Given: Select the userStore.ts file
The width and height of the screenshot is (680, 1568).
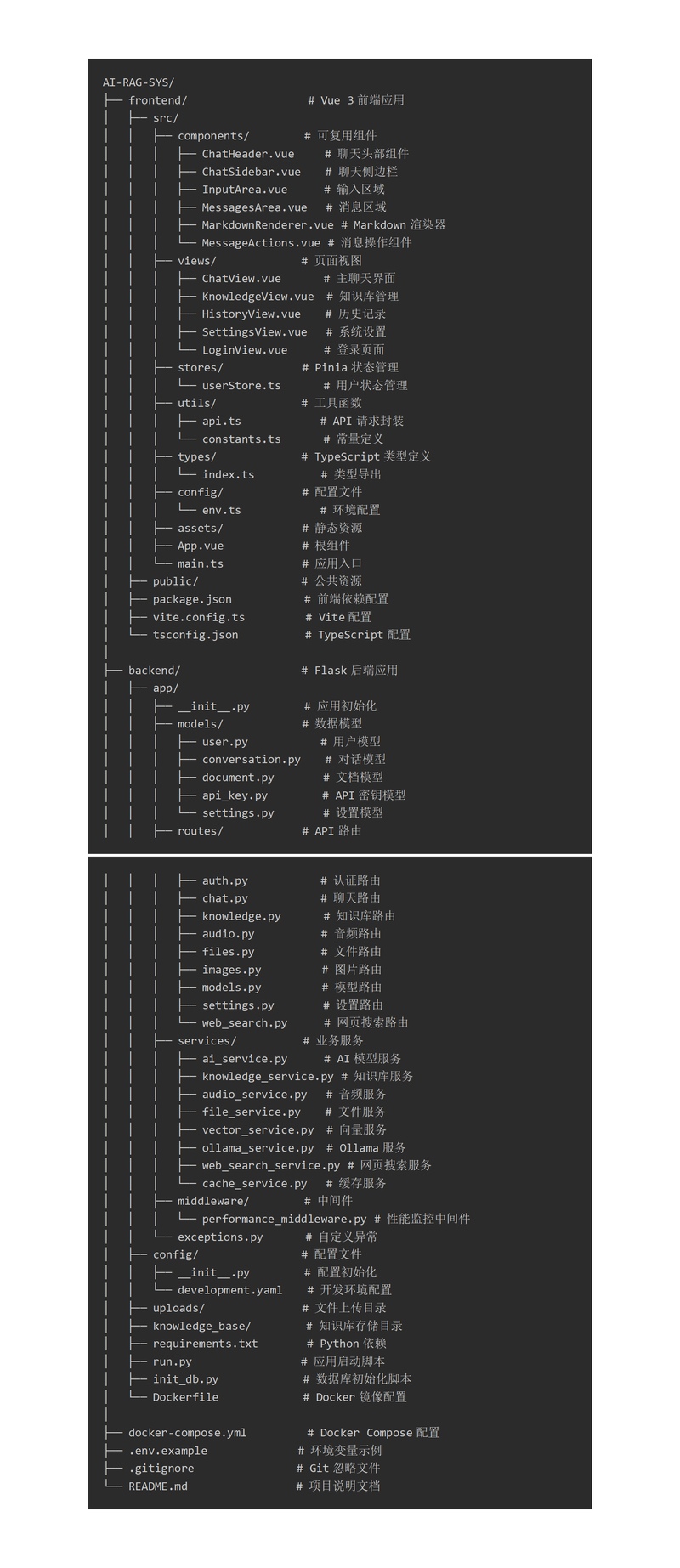Looking at the screenshot, I should [x=241, y=386].
